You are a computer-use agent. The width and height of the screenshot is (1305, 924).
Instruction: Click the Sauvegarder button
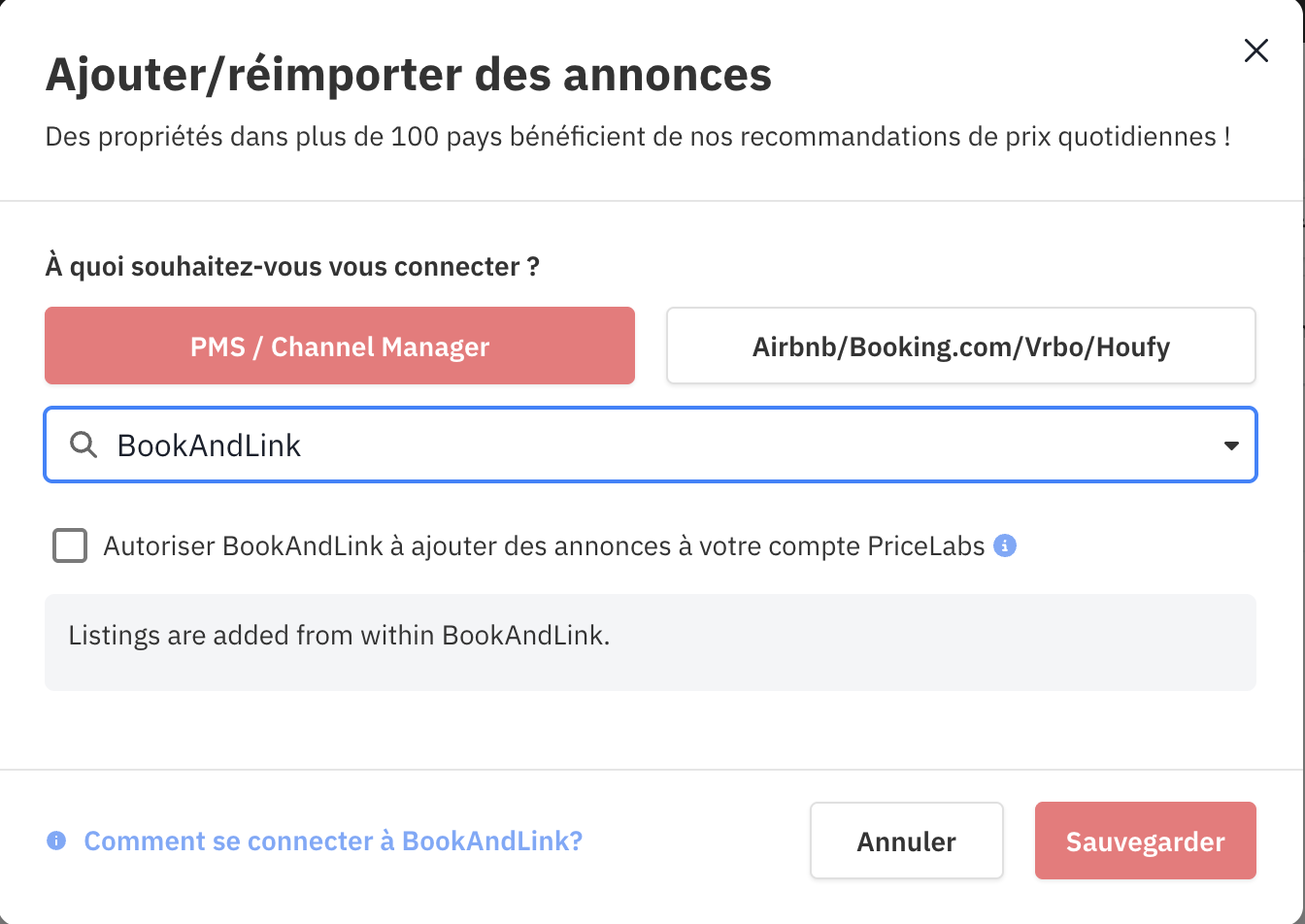[1145, 841]
